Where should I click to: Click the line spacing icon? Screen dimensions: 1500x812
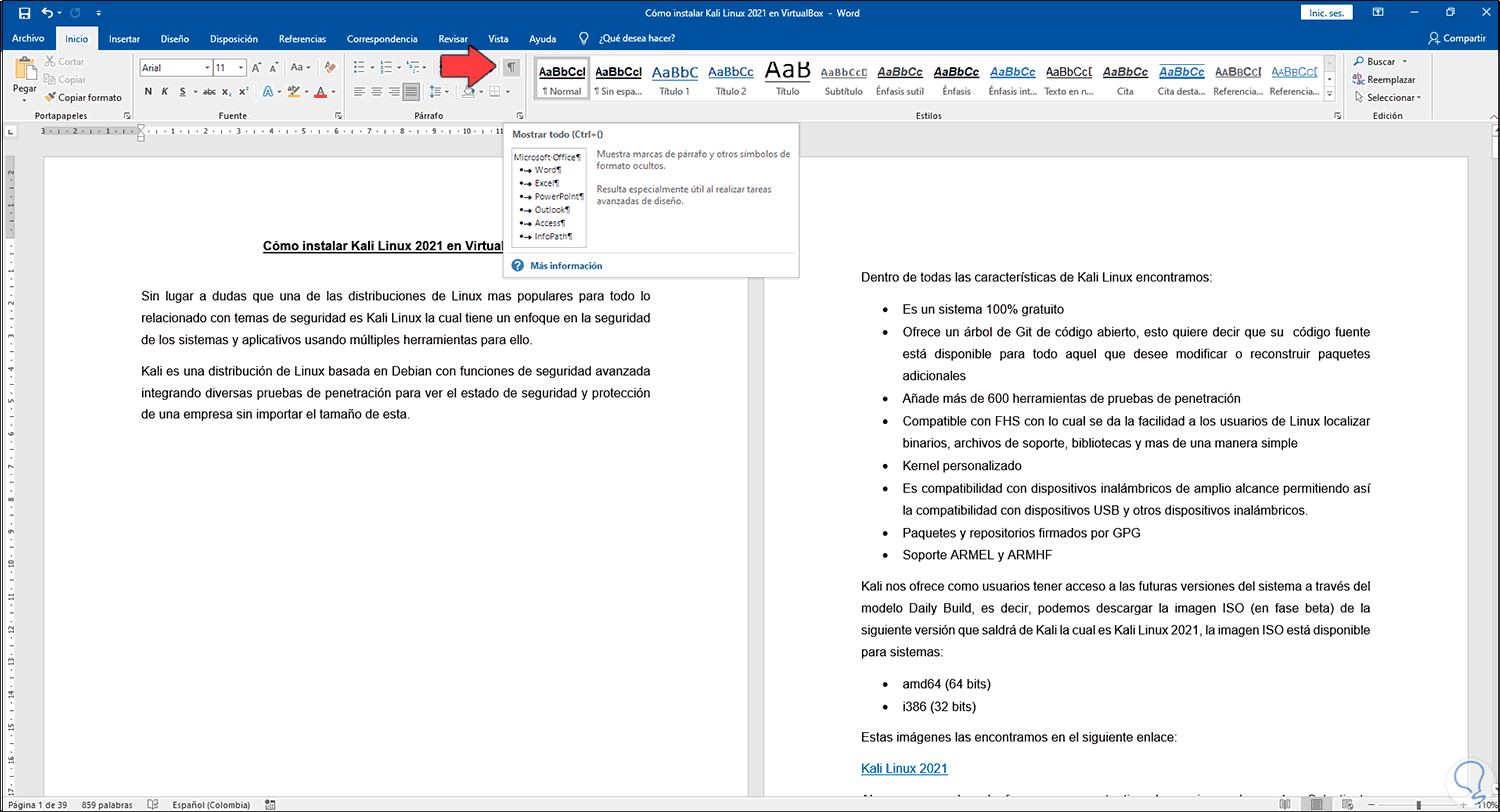[435, 92]
